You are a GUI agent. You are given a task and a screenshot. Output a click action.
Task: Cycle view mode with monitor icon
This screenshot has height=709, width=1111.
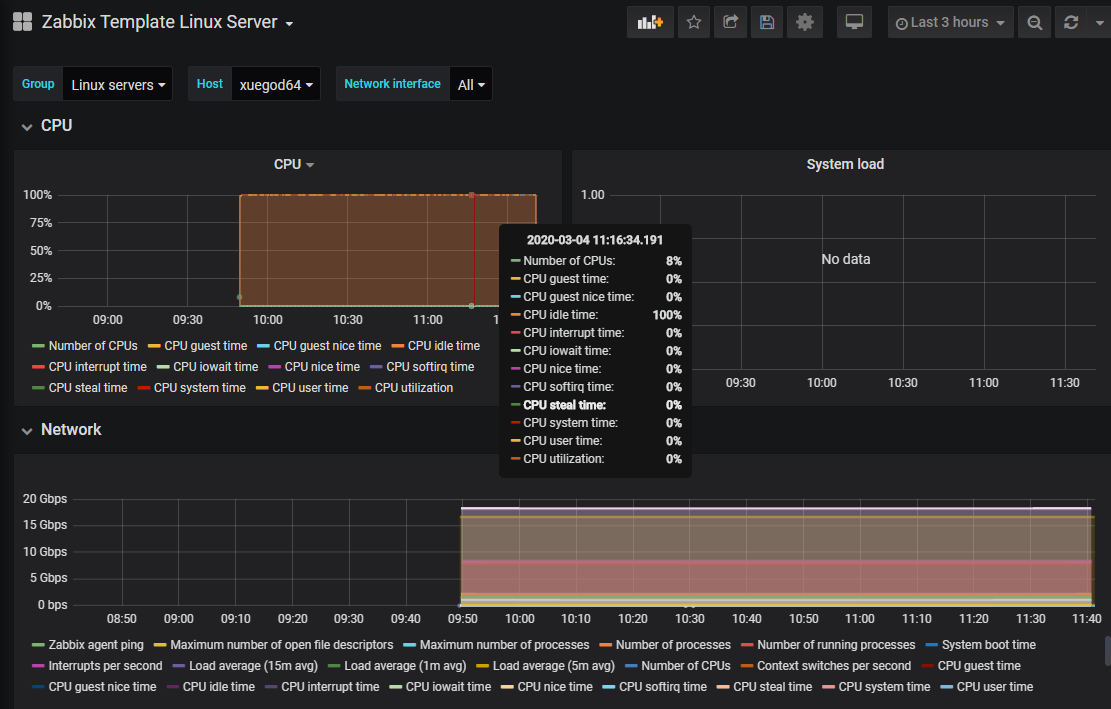pyautogui.click(x=854, y=22)
